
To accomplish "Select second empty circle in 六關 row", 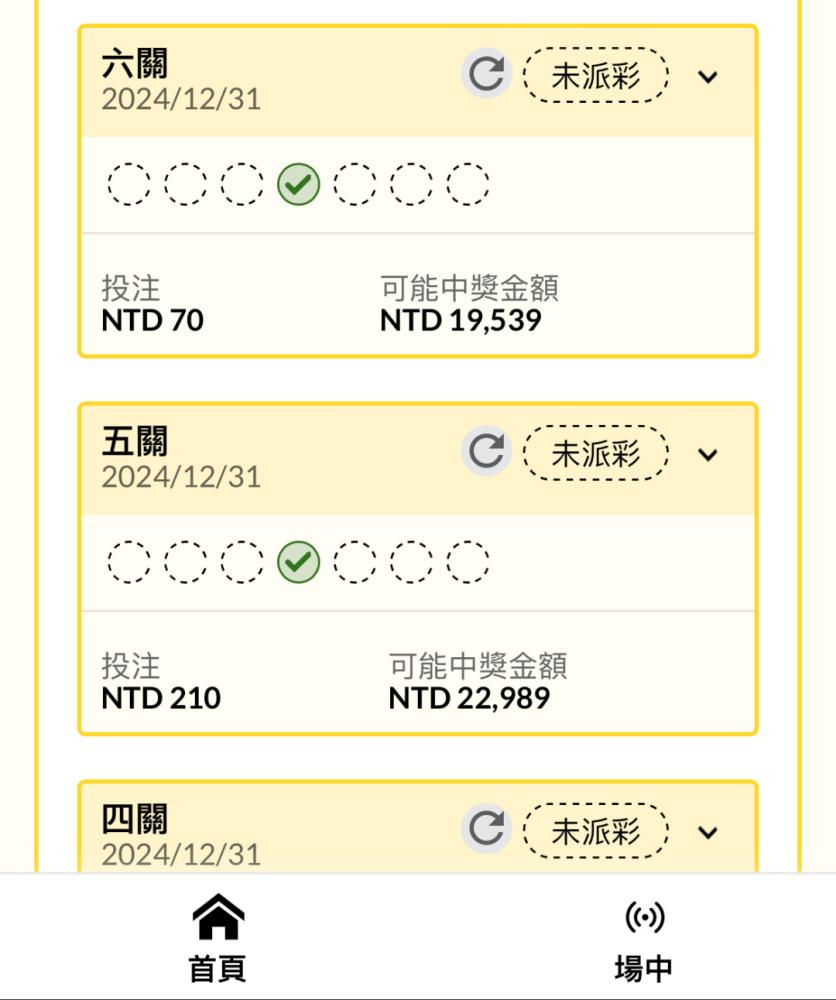I will (x=186, y=184).
